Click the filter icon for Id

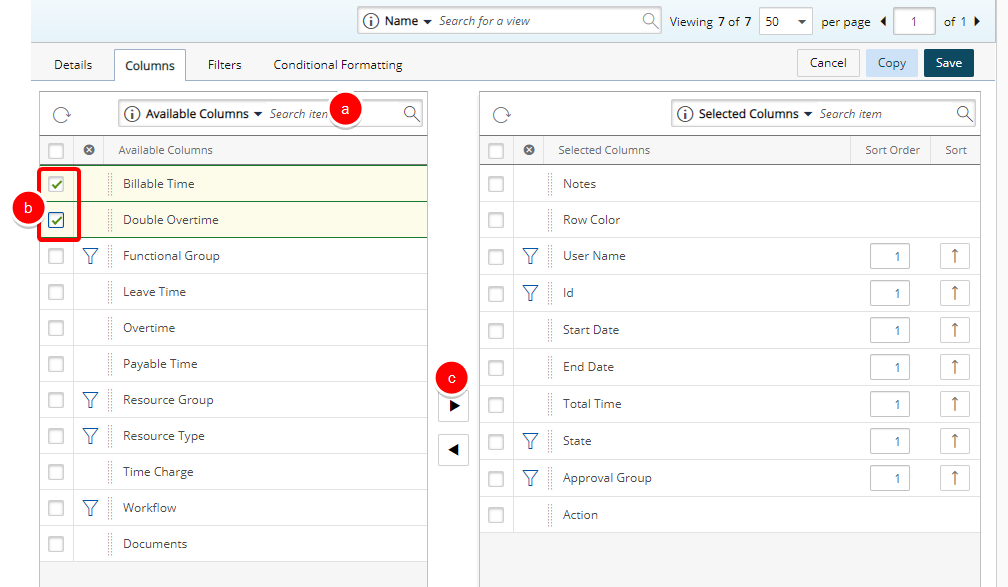(x=530, y=293)
